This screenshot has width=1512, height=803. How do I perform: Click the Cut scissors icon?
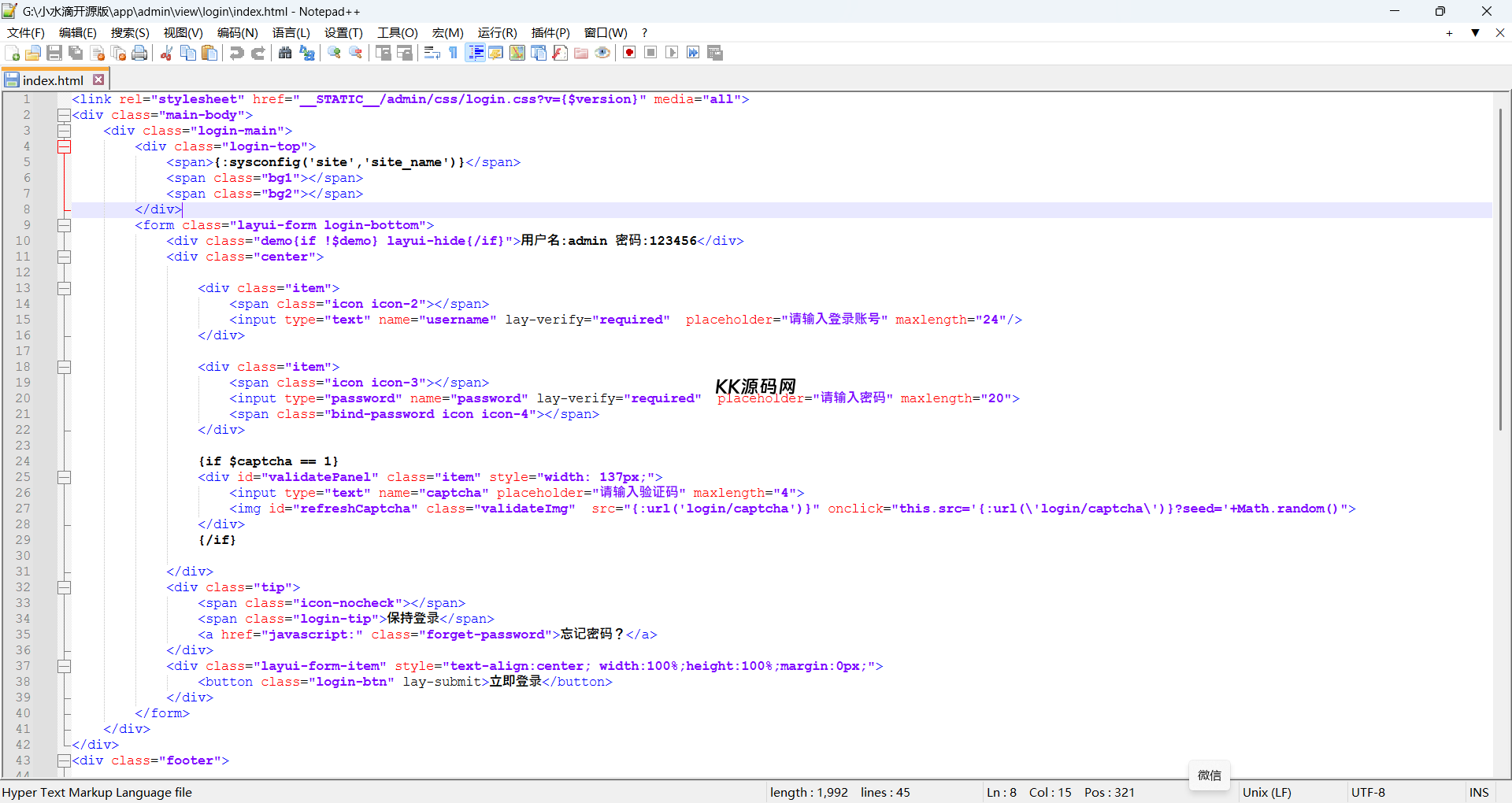pos(166,53)
